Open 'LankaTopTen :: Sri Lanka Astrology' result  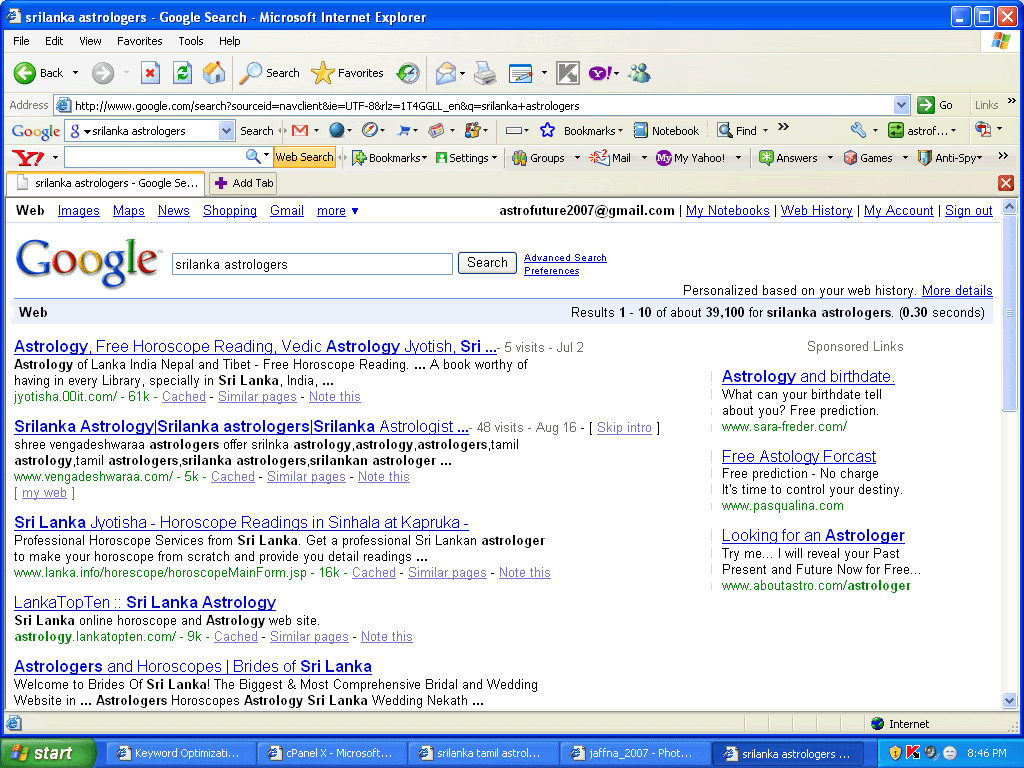[145, 602]
